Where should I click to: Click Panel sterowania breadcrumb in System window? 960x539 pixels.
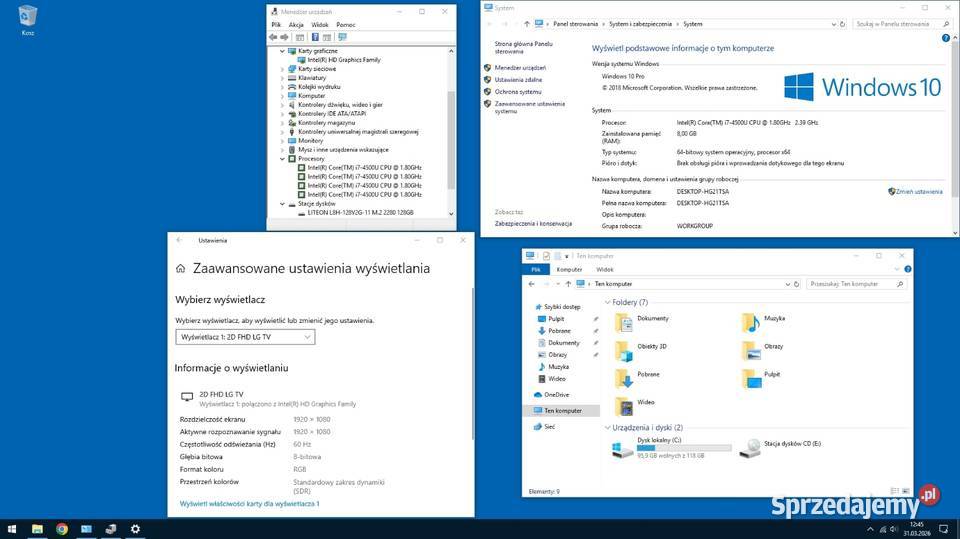point(576,24)
